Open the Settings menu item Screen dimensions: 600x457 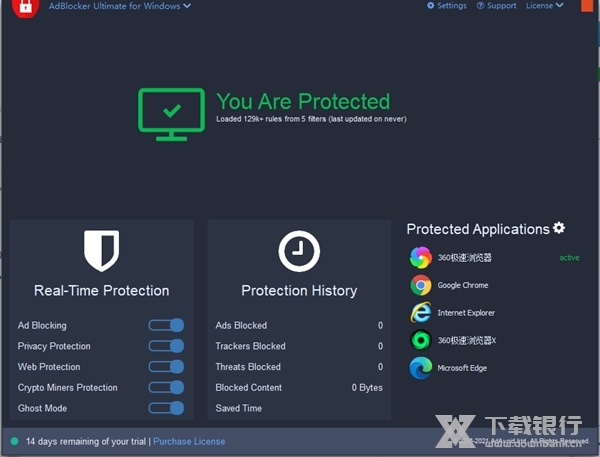click(x=447, y=6)
